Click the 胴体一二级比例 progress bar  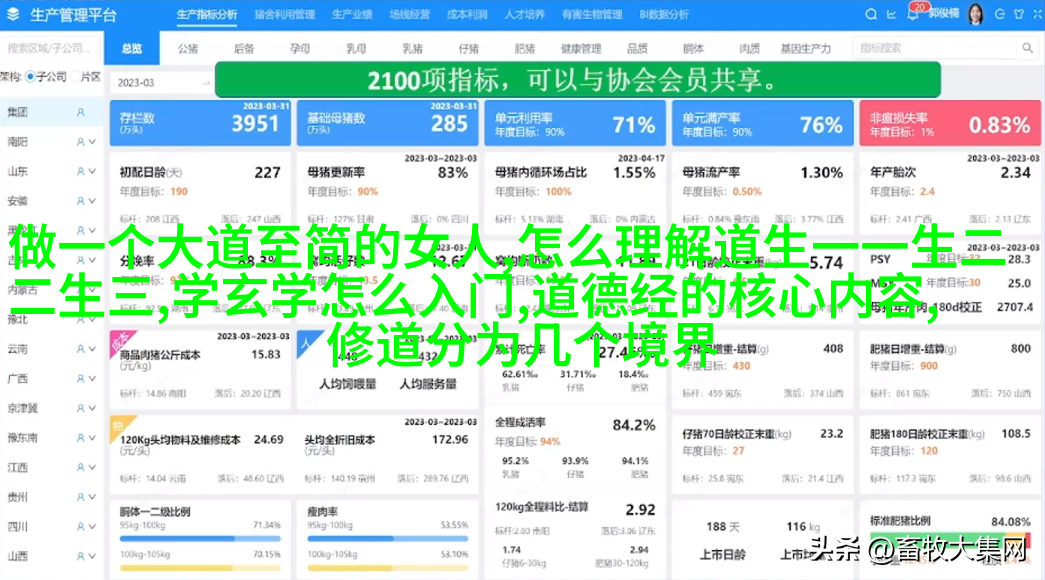pos(200,552)
